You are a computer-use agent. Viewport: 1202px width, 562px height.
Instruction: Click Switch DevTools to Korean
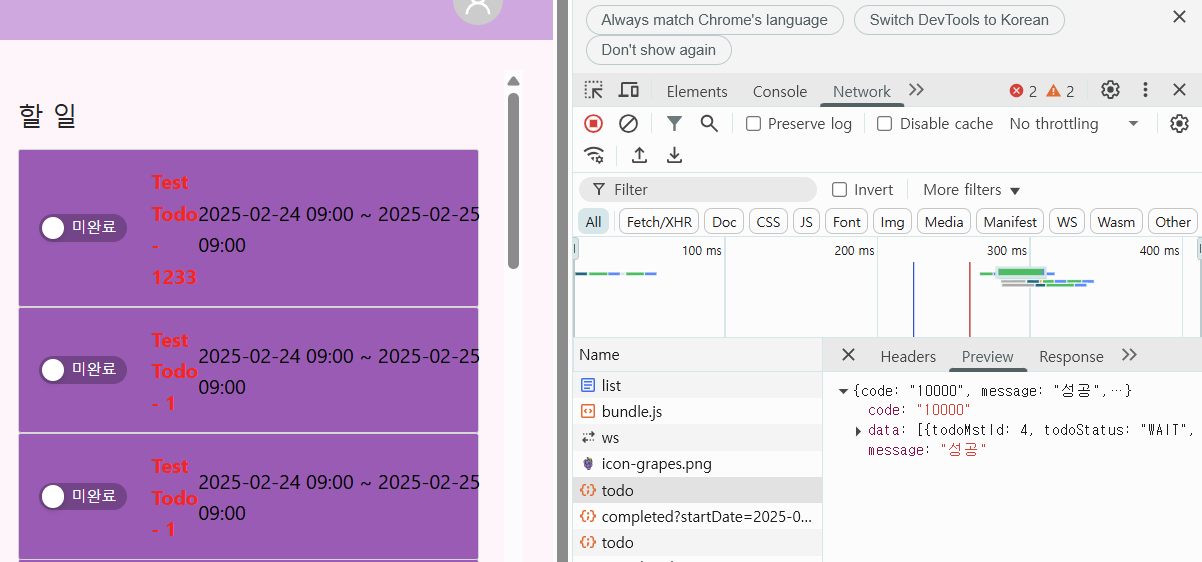pyautogui.click(x=959, y=20)
